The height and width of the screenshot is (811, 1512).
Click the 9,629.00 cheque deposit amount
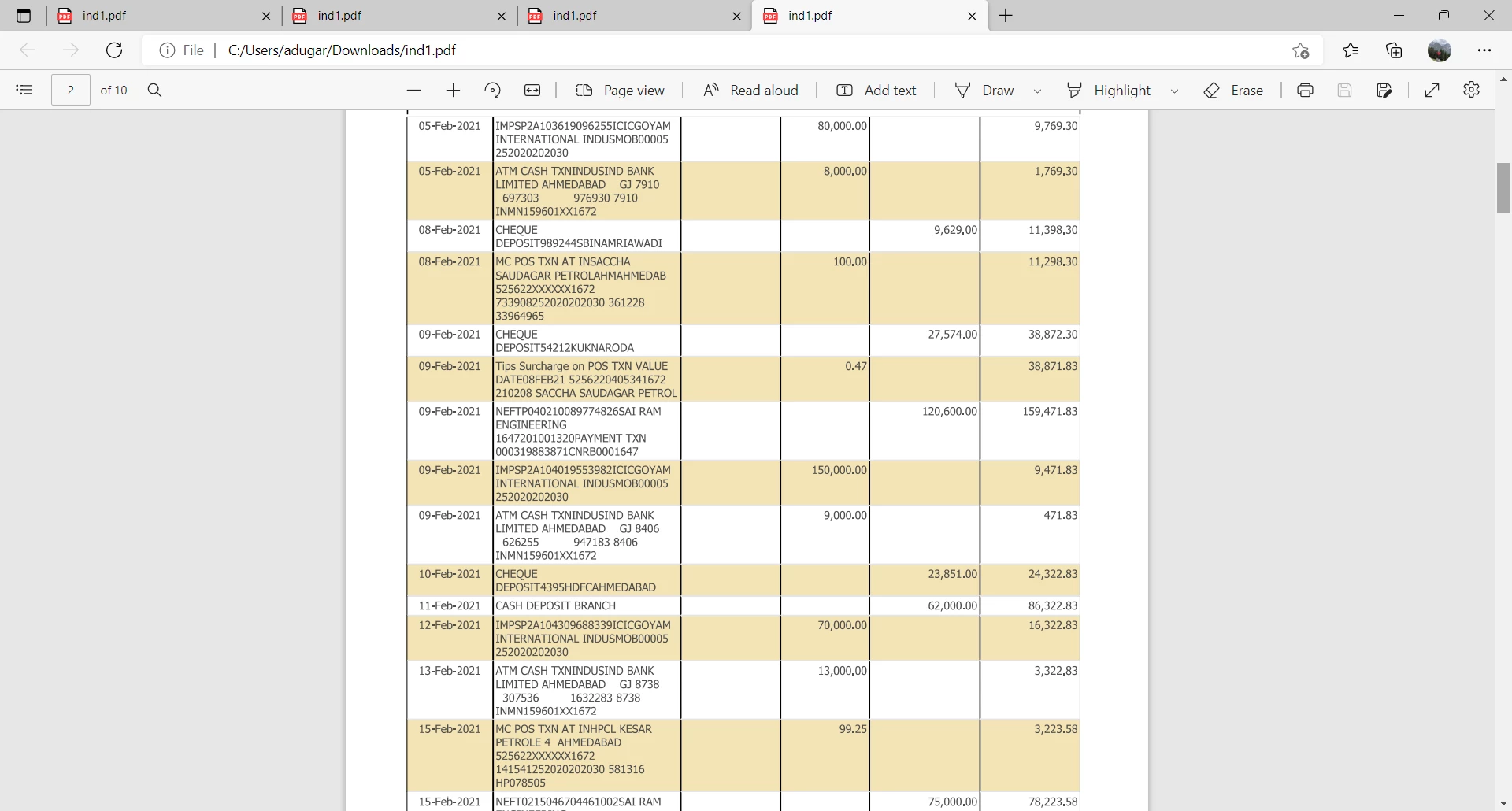point(956,231)
